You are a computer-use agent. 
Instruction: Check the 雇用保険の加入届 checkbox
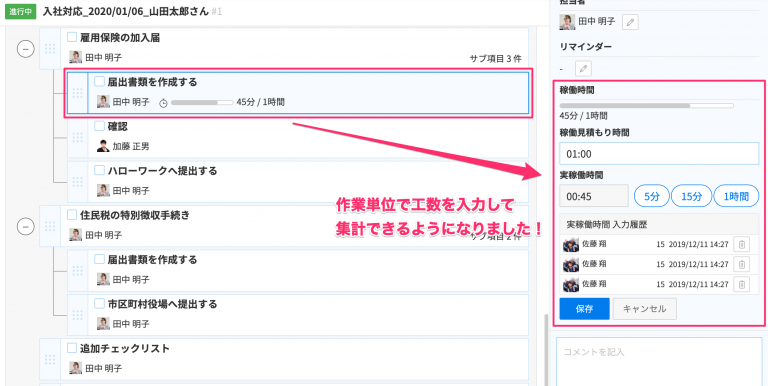pyautogui.click(x=72, y=37)
